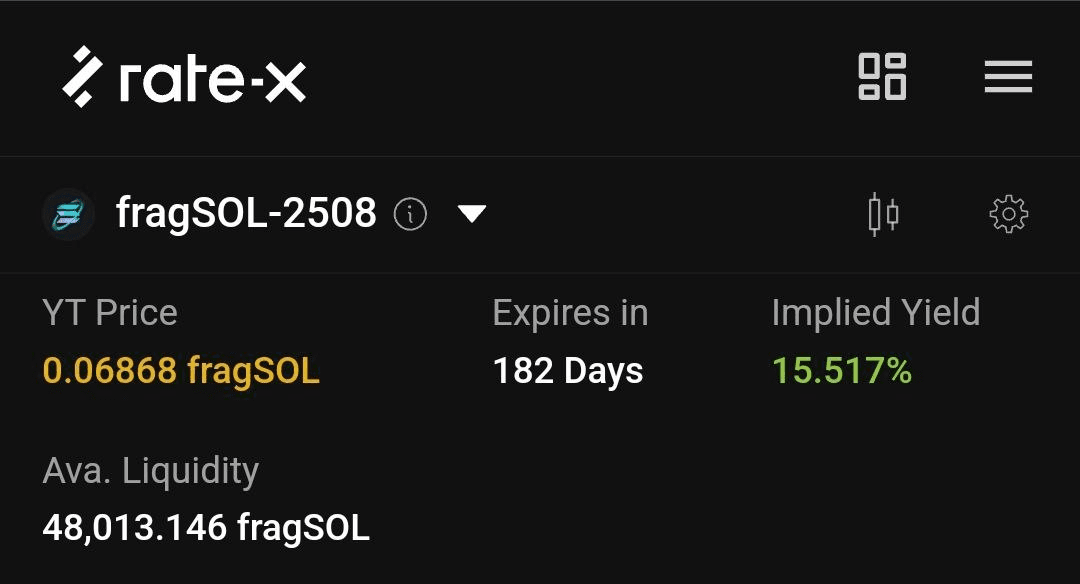
Task: Click the 0.06868 fragSOL price value
Action: coord(181,371)
